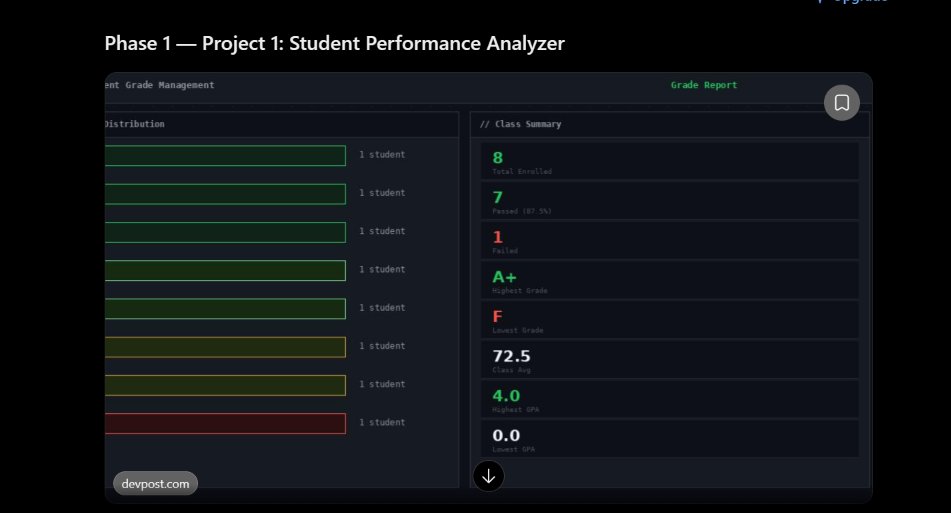This screenshot has height=513, width=951.
Task: Click the bookmark icon on the project image
Action: [841, 102]
